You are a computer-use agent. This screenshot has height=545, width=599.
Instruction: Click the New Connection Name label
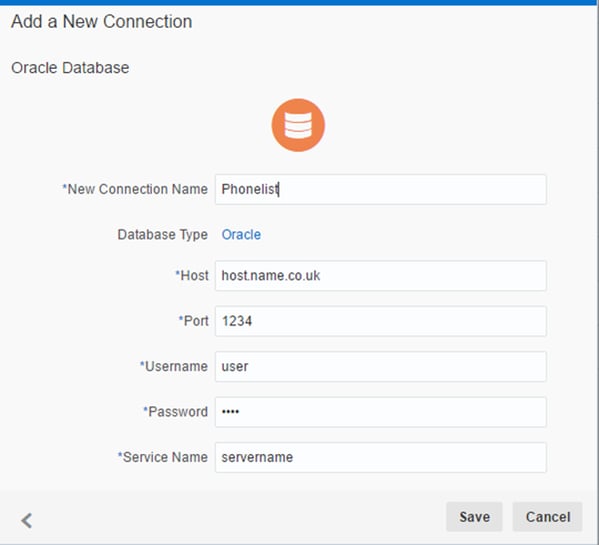click(135, 189)
